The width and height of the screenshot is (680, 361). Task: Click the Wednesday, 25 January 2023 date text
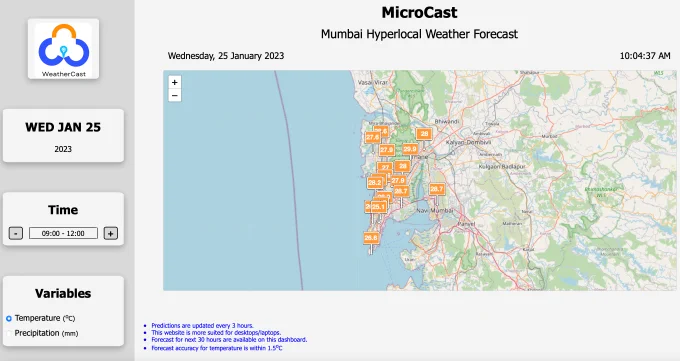[226, 56]
